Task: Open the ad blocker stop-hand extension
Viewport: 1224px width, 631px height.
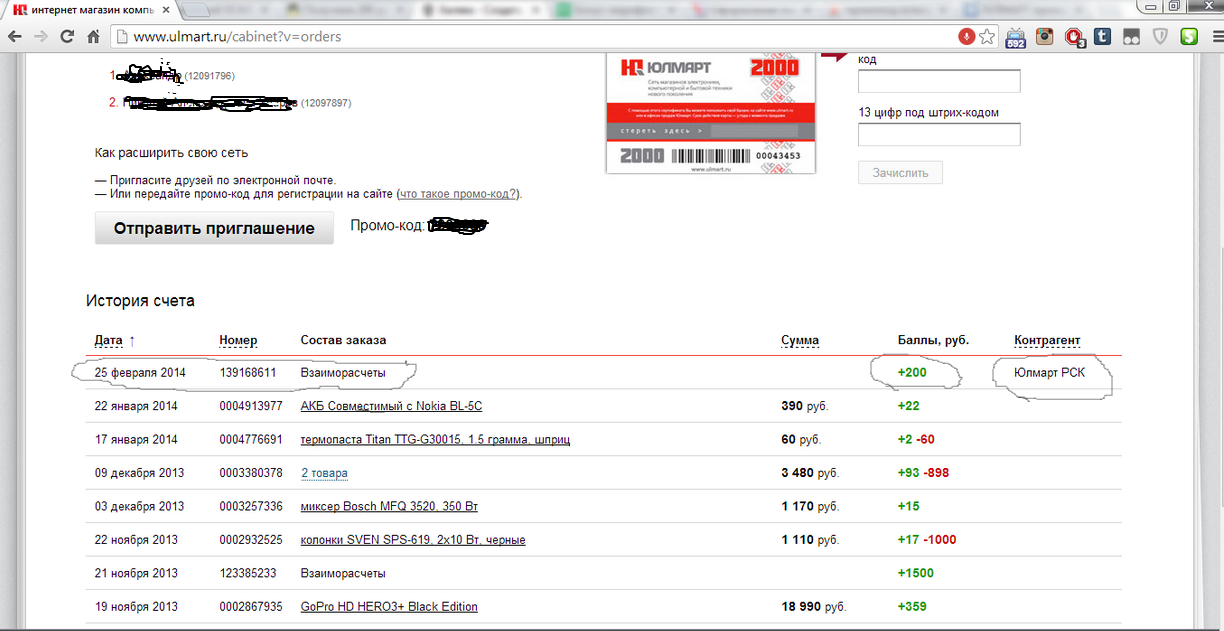Action: (1075, 38)
